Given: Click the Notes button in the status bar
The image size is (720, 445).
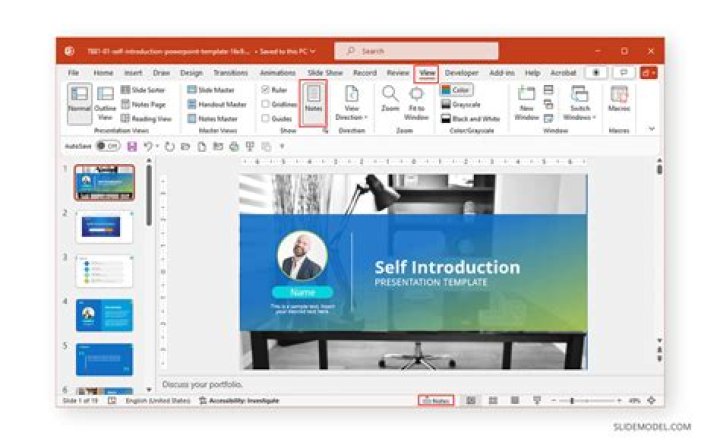Looking at the screenshot, I should point(435,400).
